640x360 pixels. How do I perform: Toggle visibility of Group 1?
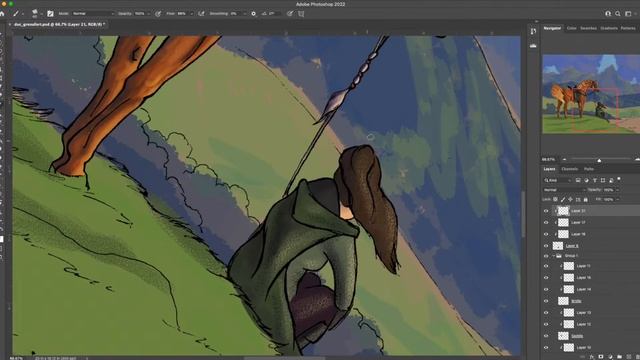(x=546, y=256)
